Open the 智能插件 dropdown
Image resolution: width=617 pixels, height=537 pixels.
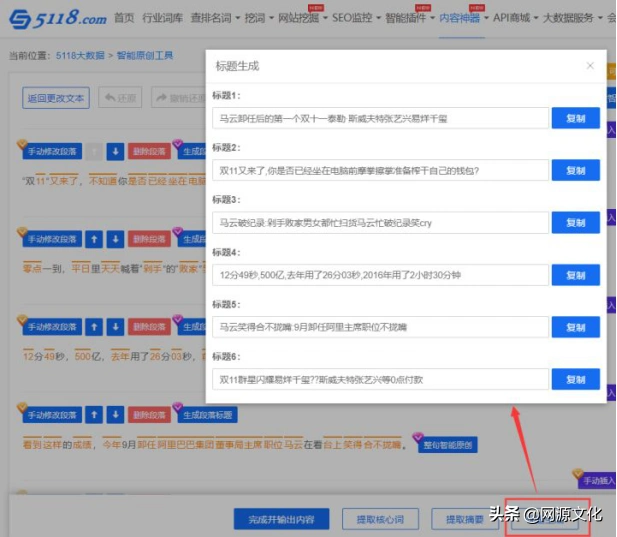coord(410,18)
